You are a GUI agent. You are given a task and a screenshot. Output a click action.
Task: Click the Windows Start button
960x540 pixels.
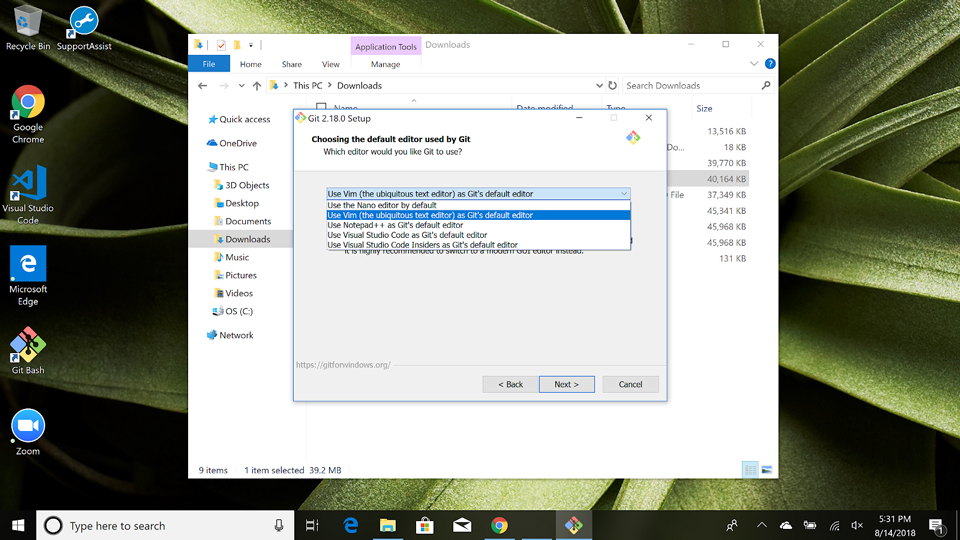pos(18,525)
